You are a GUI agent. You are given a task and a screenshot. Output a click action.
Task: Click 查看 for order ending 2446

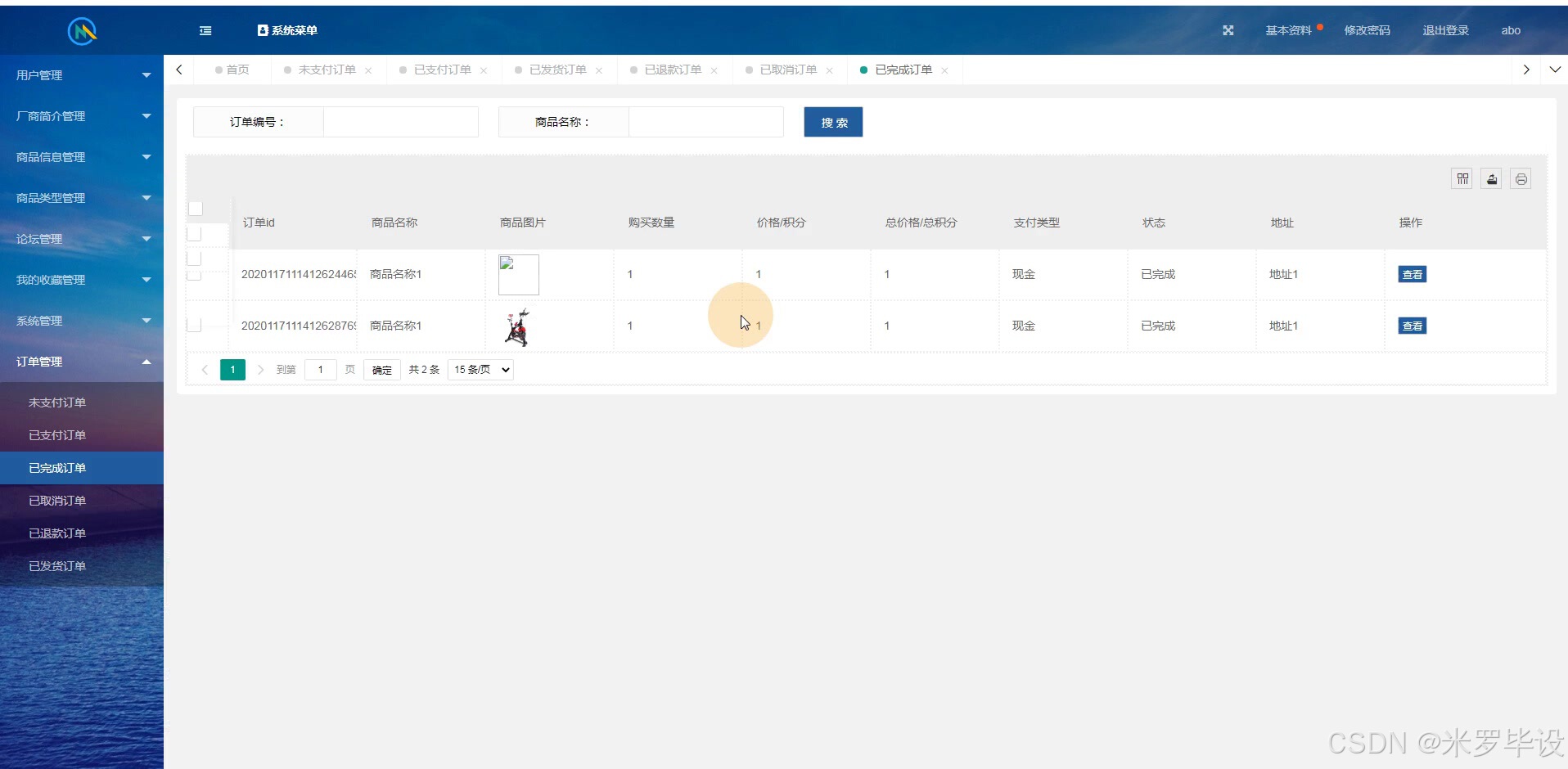coord(1413,275)
